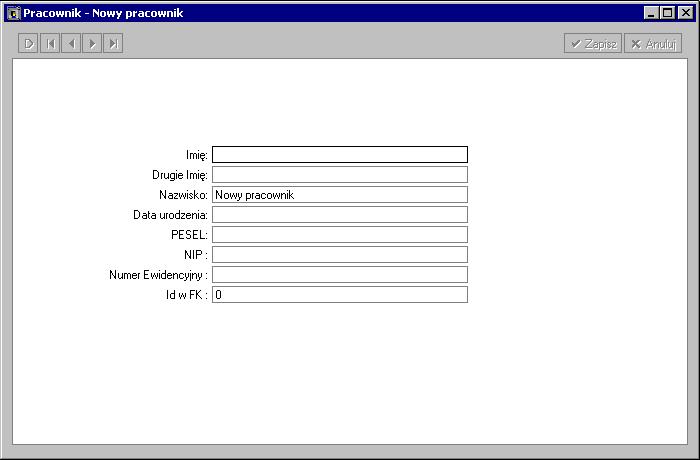This screenshot has height=460, width=700.
Task: Click the PESEL input field
Action: point(340,234)
